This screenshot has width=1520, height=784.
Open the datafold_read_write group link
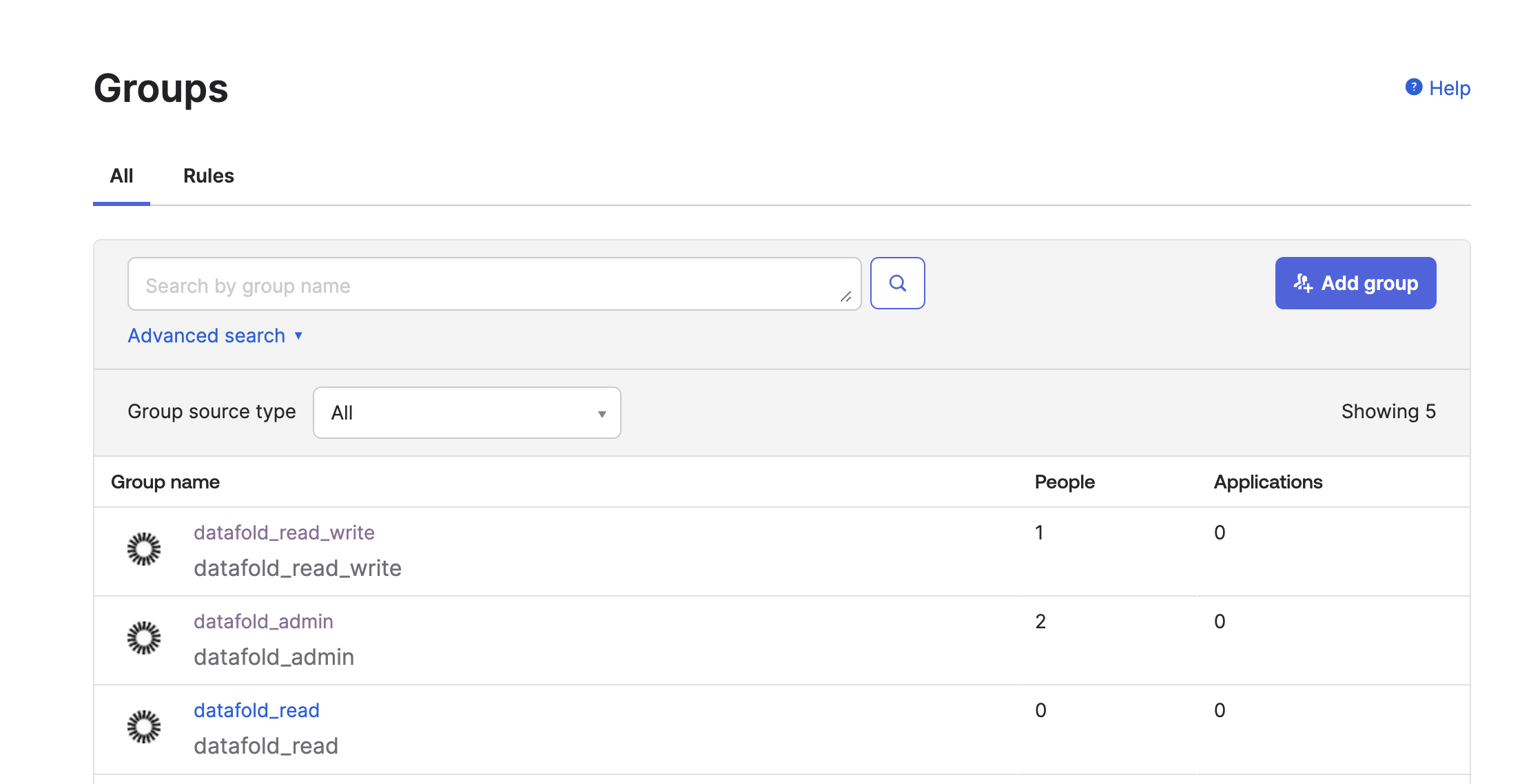pyautogui.click(x=284, y=533)
